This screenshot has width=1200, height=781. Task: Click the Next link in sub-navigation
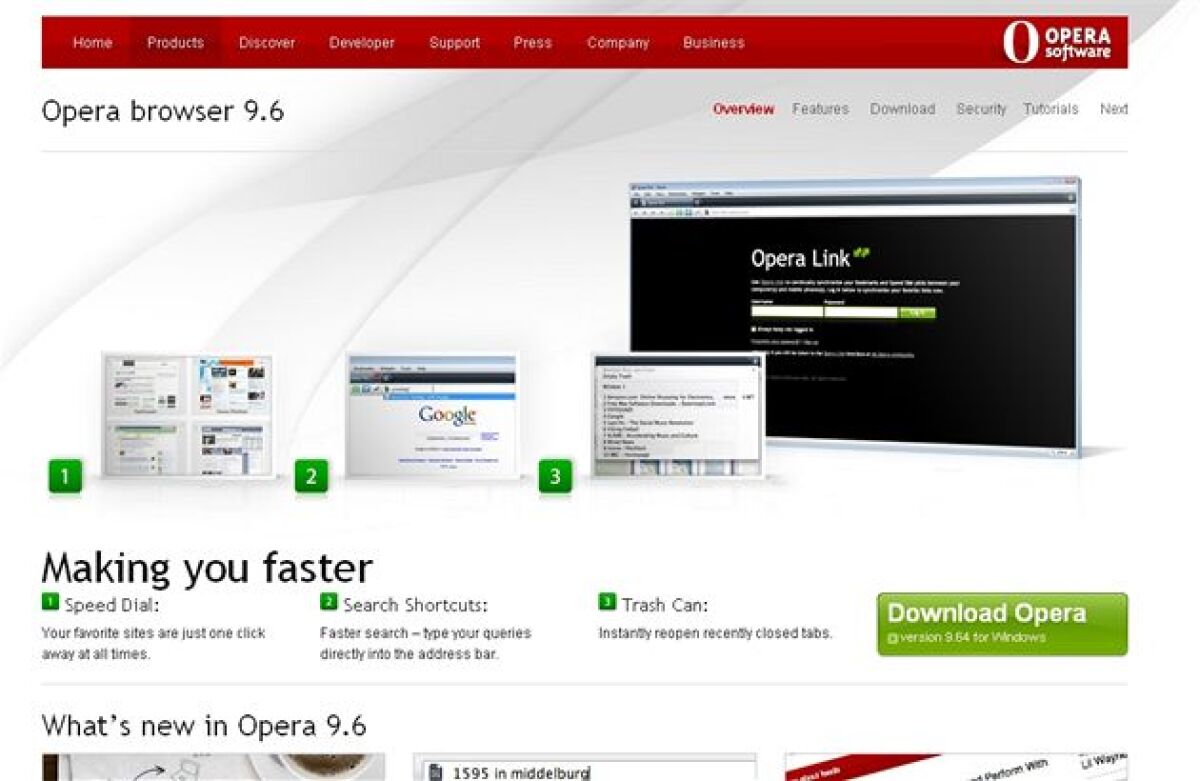point(1114,109)
